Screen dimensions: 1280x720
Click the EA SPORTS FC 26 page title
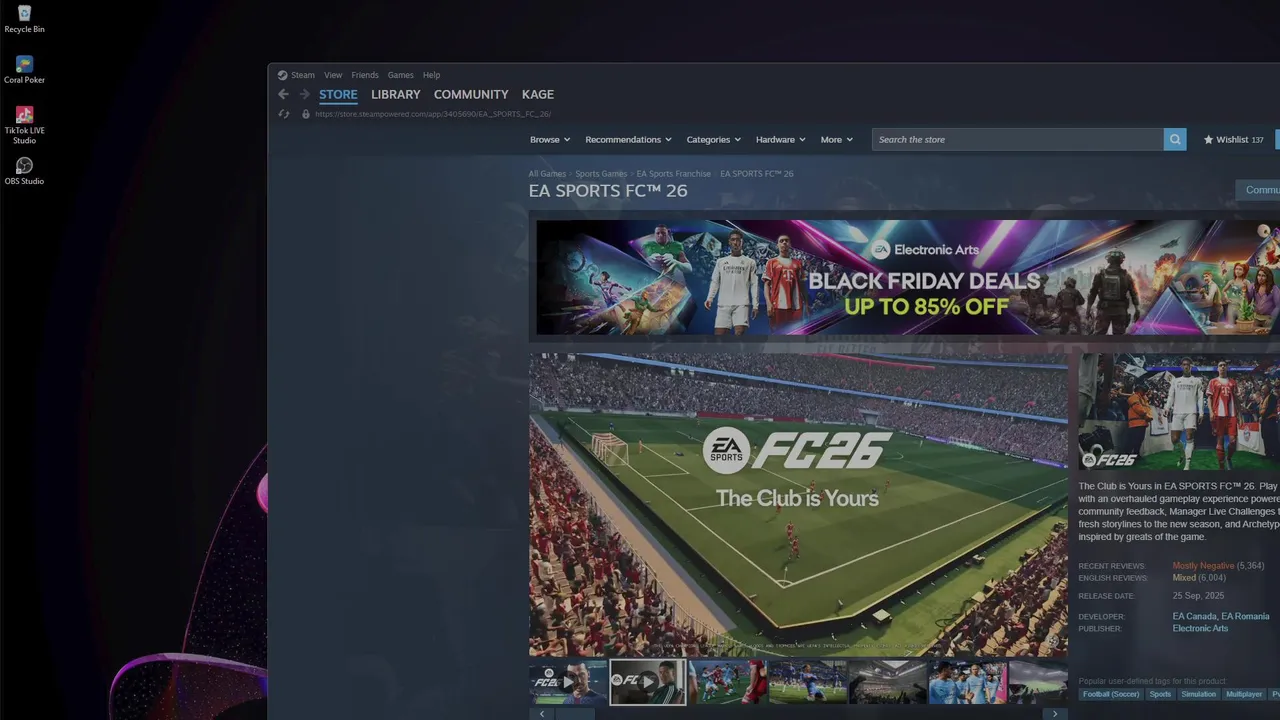(x=608, y=191)
